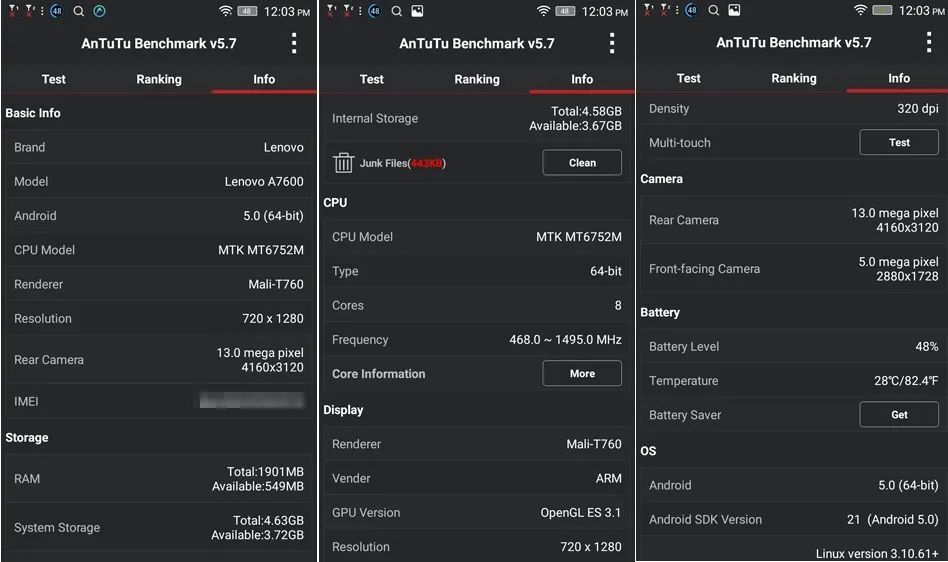Switch to Ranking tab in right screen

[794, 78]
